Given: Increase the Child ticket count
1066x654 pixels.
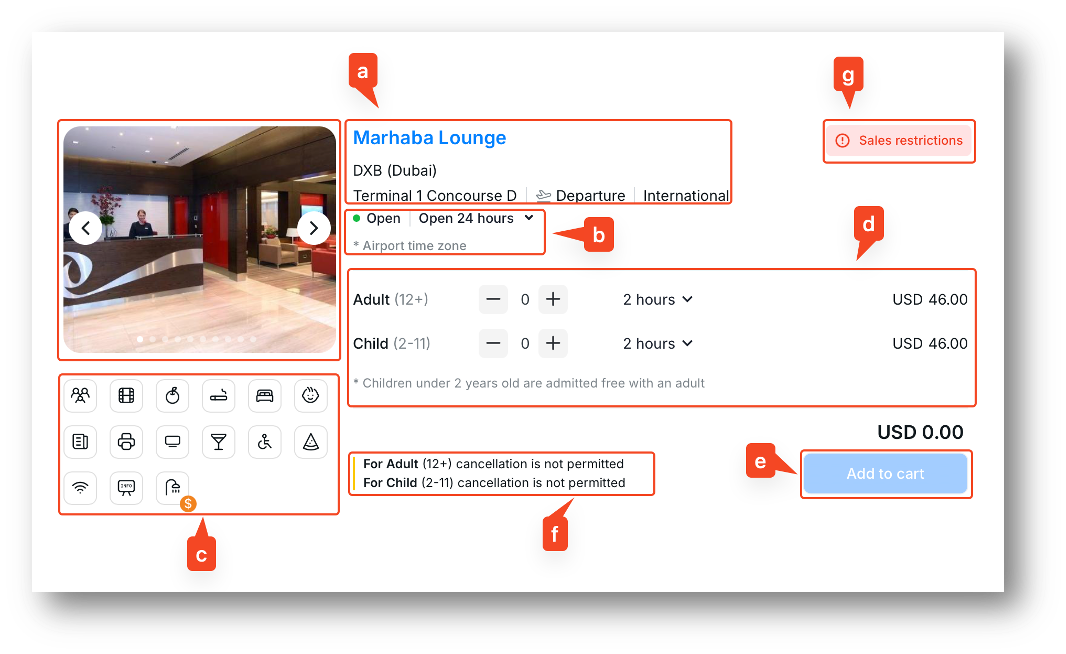Looking at the screenshot, I should (x=553, y=343).
